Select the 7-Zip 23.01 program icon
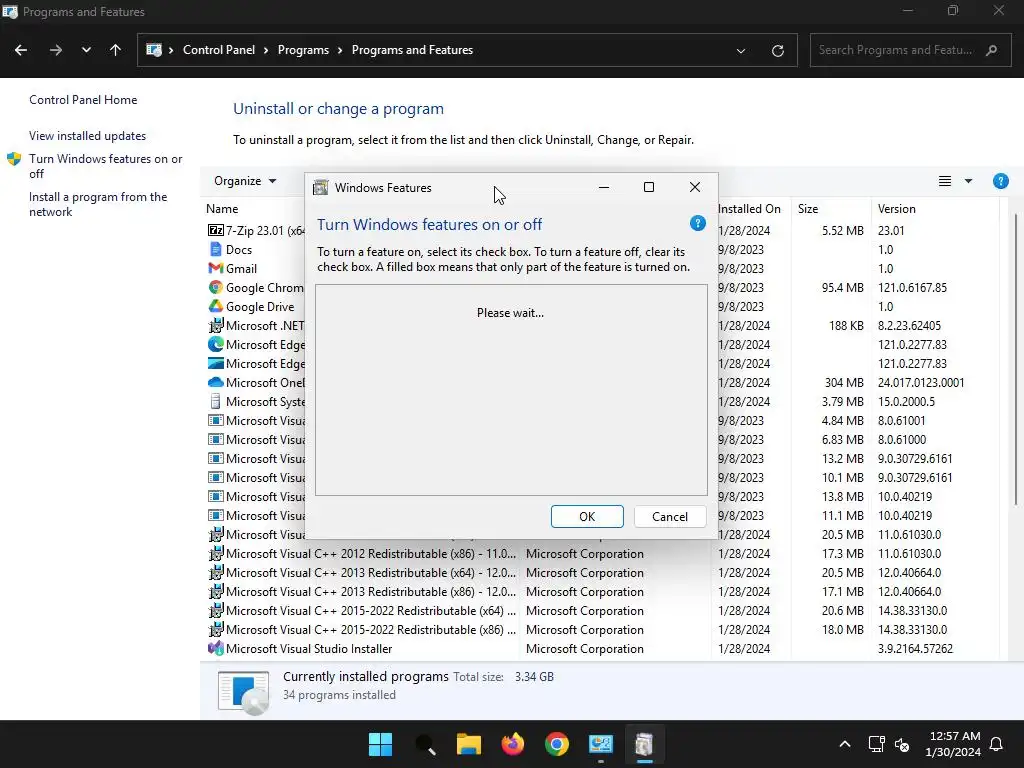This screenshot has height=768, width=1024. tap(216, 231)
